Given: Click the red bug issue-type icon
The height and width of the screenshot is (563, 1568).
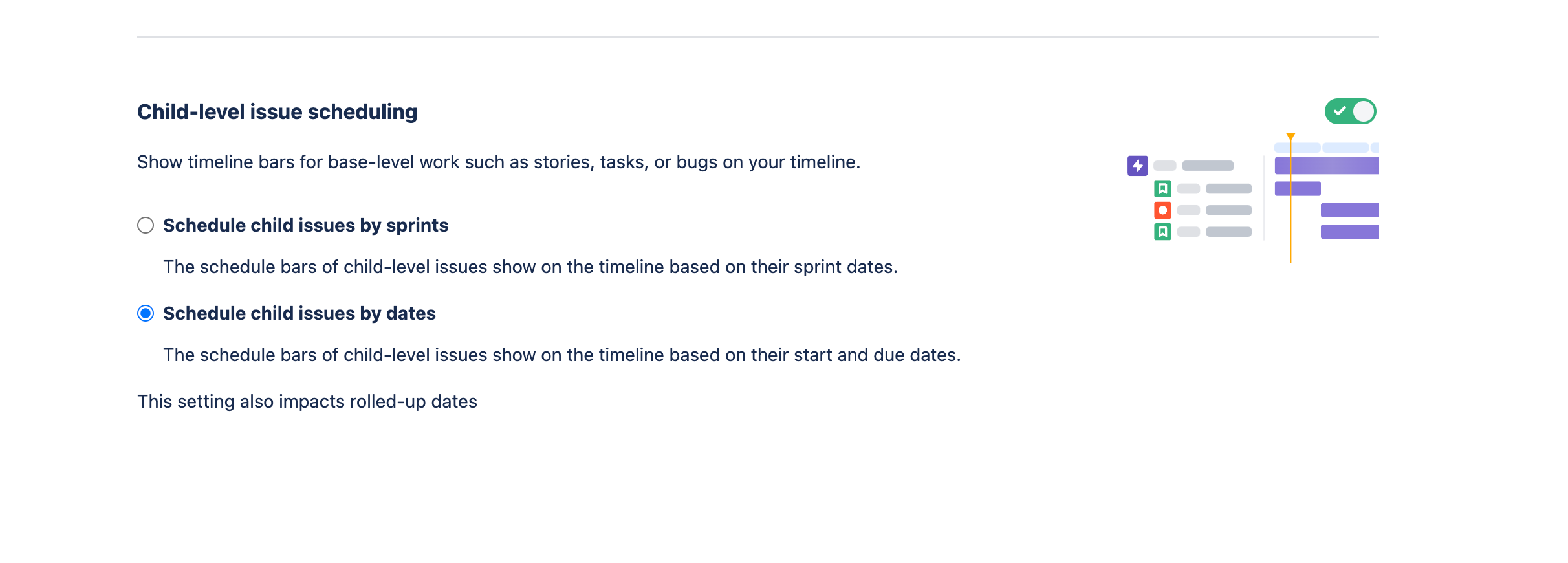Looking at the screenshot, I should click(1162, 210).
